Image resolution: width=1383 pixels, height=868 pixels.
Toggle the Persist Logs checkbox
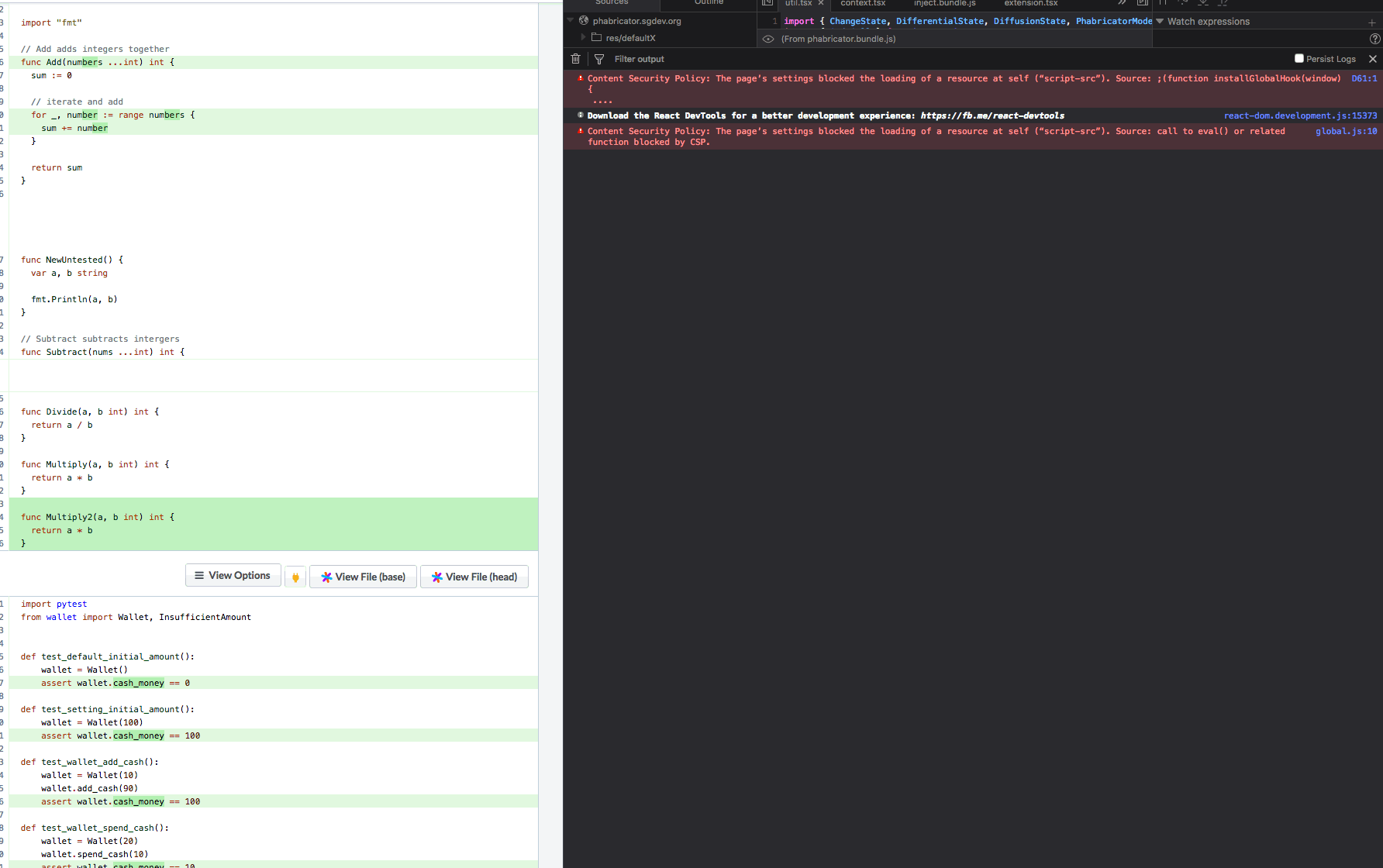(x=1299, y=58)
